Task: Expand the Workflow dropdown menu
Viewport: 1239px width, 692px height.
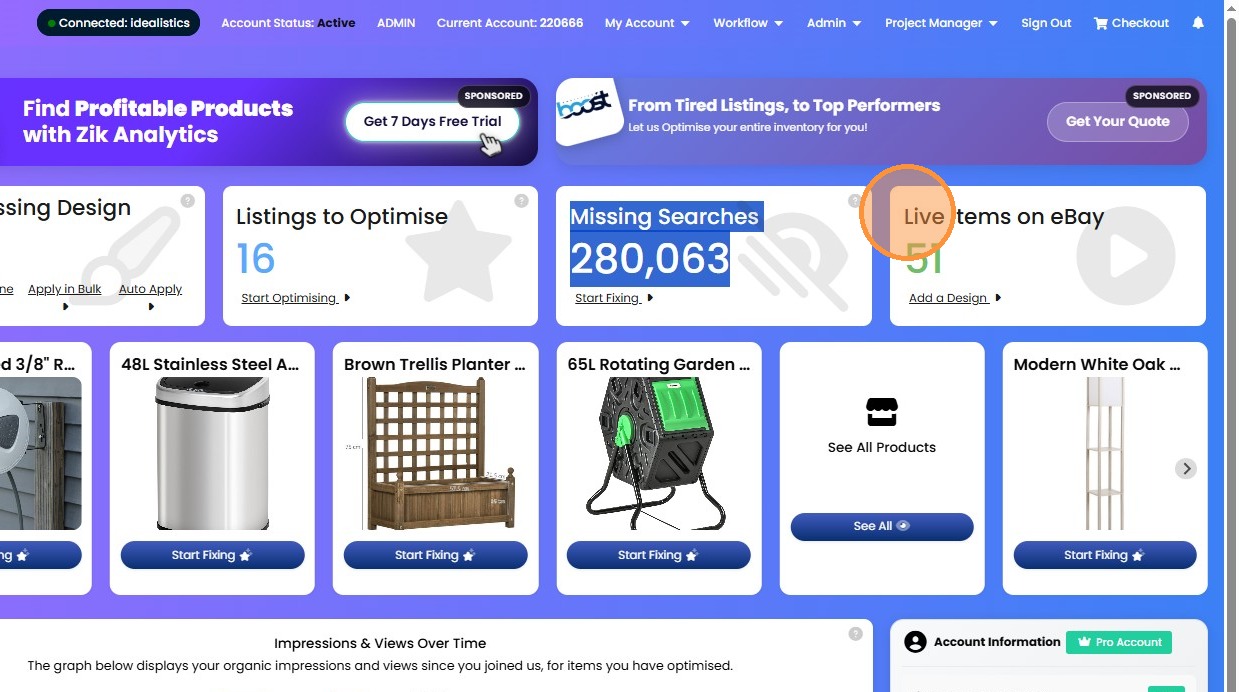Action: tap(748, 23)
